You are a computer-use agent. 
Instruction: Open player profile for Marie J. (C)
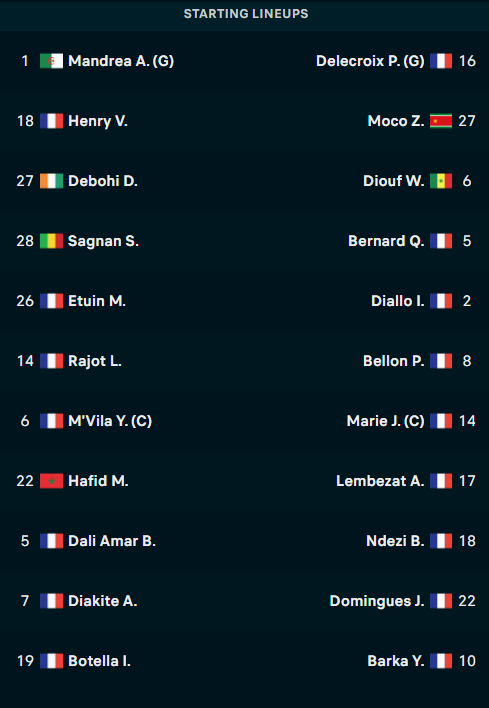coord(385,421)
